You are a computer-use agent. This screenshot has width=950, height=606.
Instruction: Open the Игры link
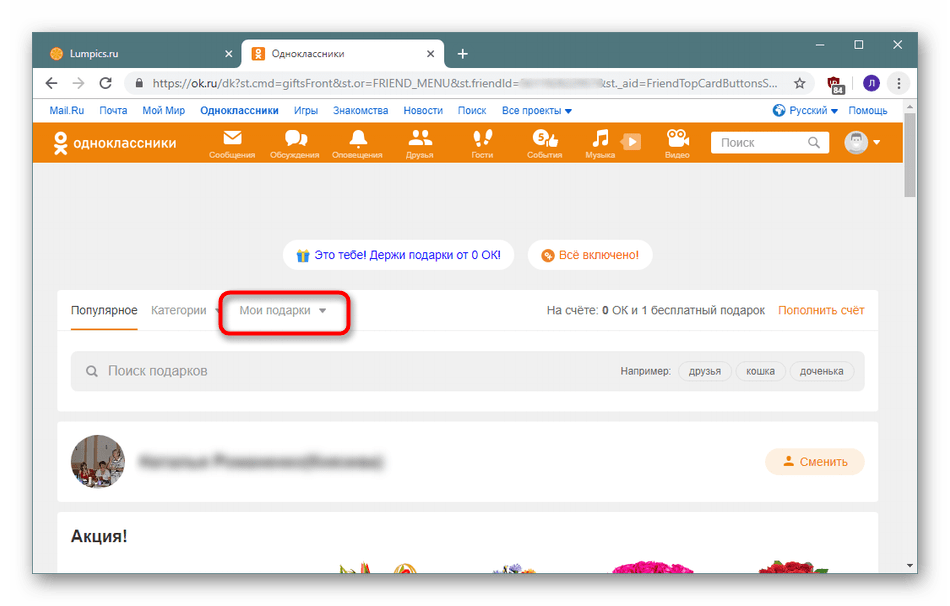(306, 110)
